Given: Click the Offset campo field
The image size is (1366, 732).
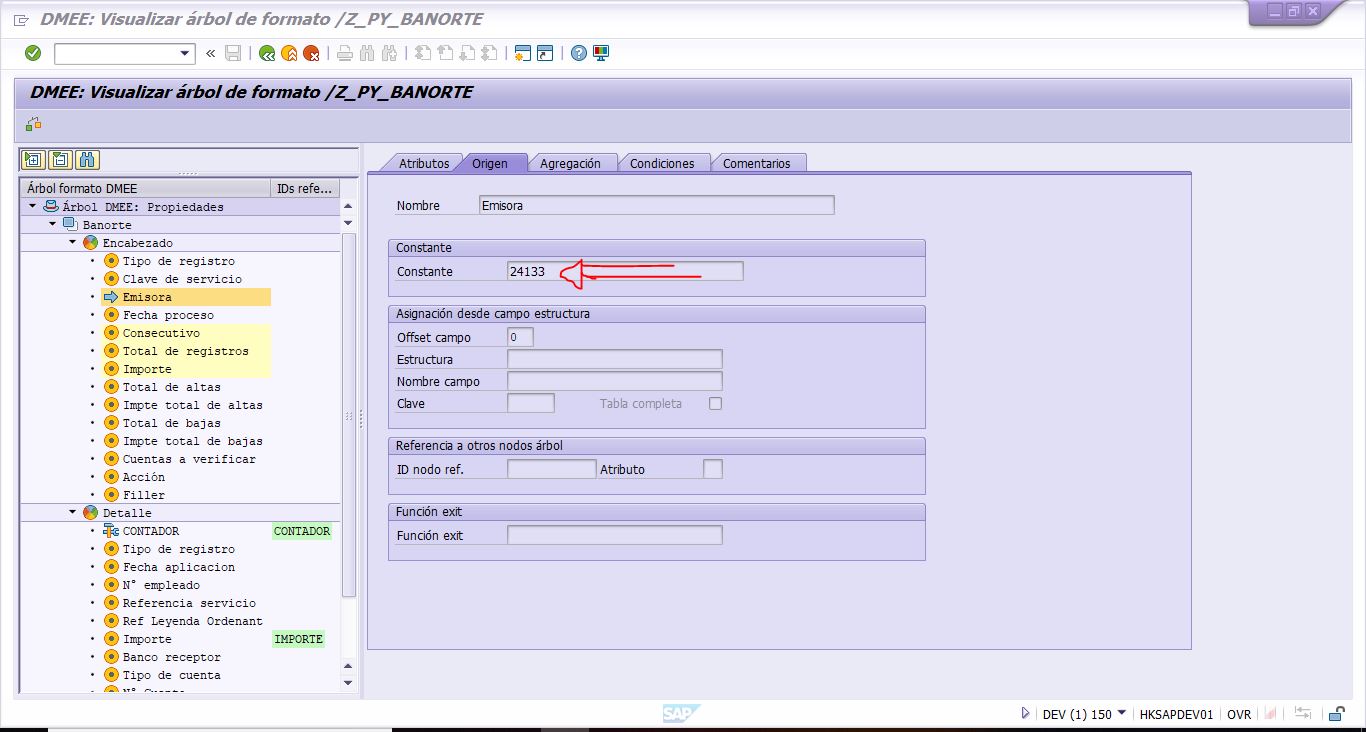Looking at the screenshot, I should pyautogui.click(x=520, y=337).
